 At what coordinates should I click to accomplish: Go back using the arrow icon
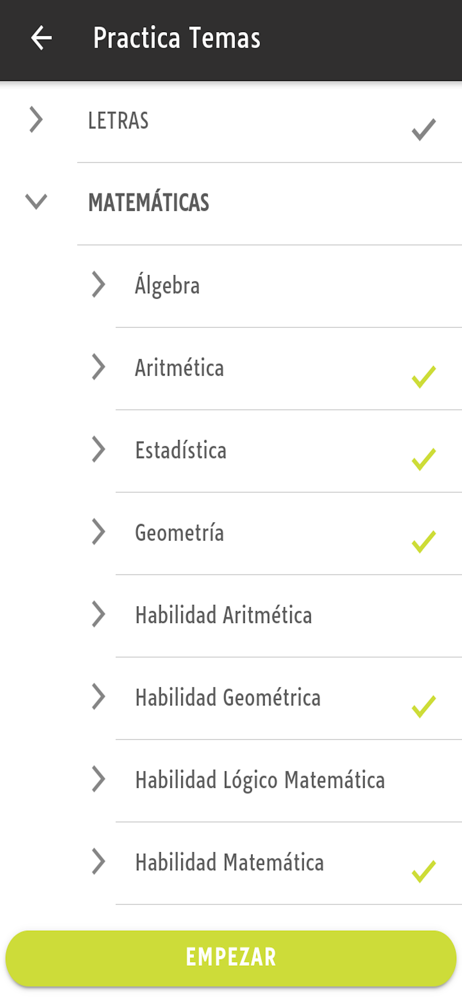41,38
